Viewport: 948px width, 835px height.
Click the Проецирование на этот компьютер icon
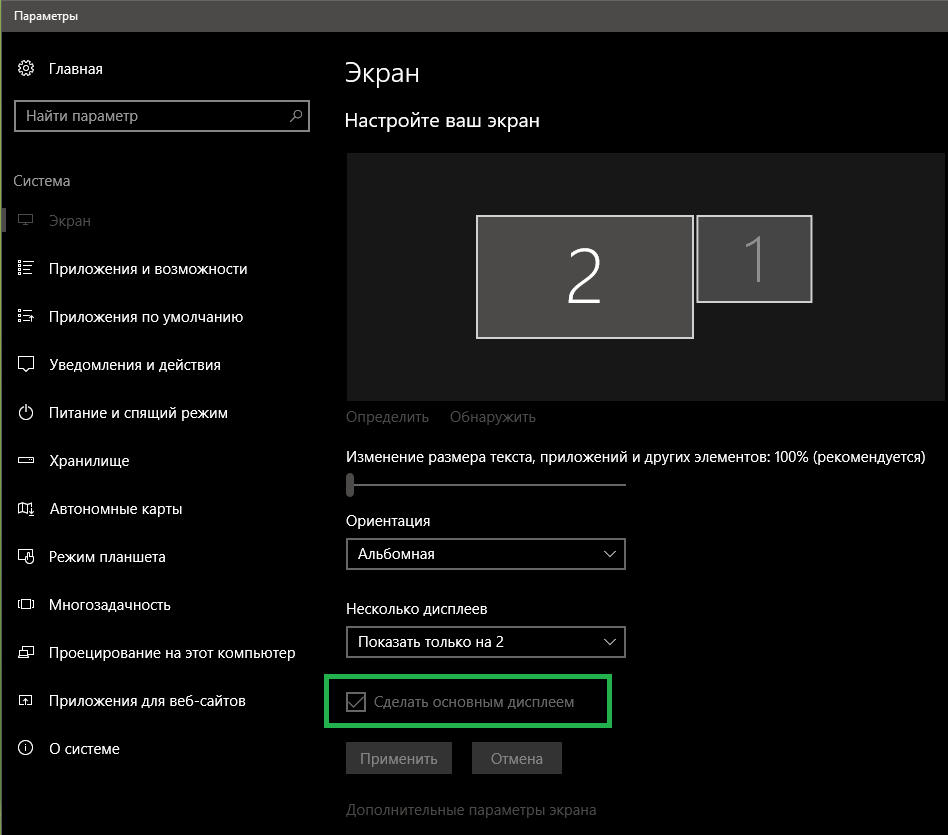[25, 652]
